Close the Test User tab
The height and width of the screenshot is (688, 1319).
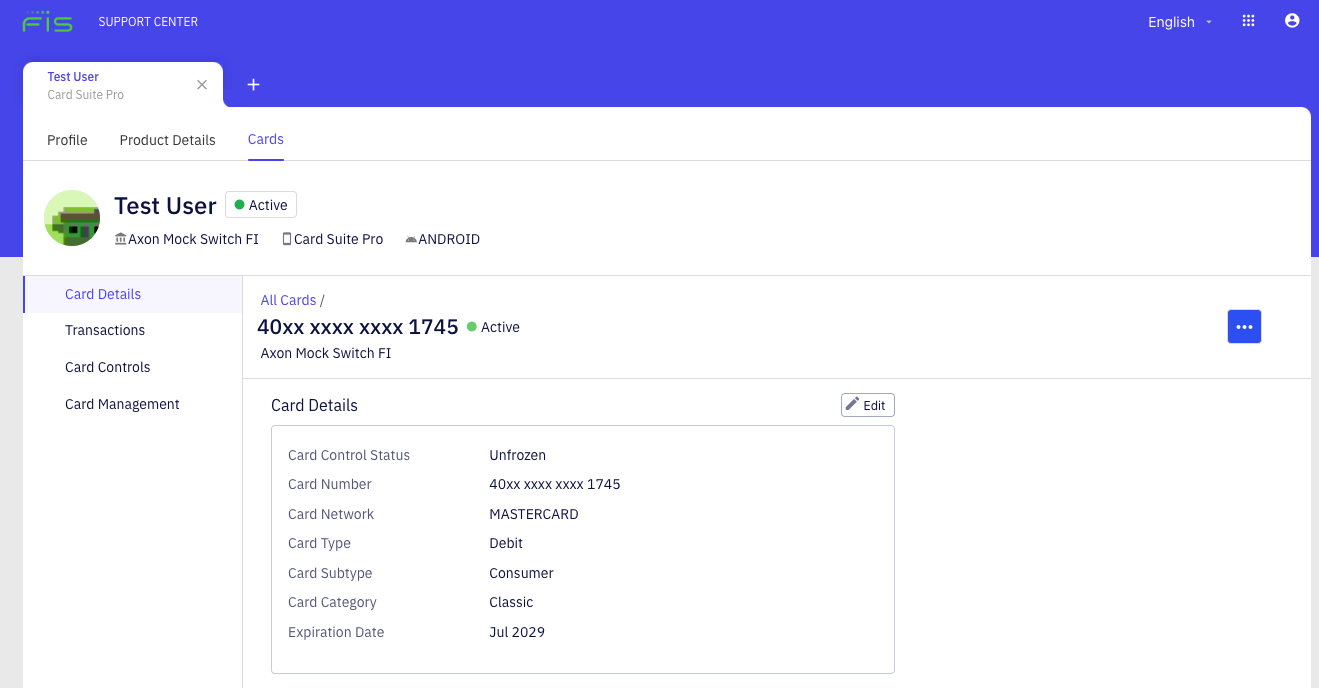[202, 84]
